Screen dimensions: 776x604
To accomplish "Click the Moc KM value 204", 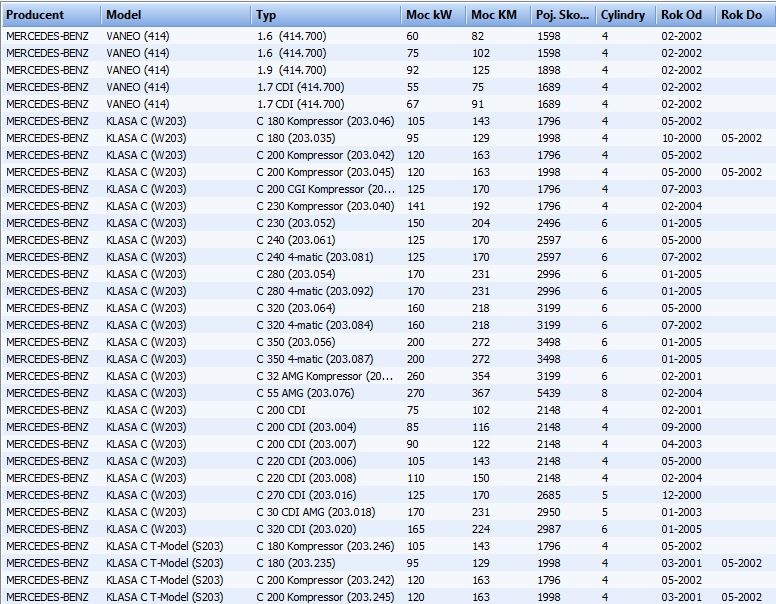I will (x=481, y=223).
